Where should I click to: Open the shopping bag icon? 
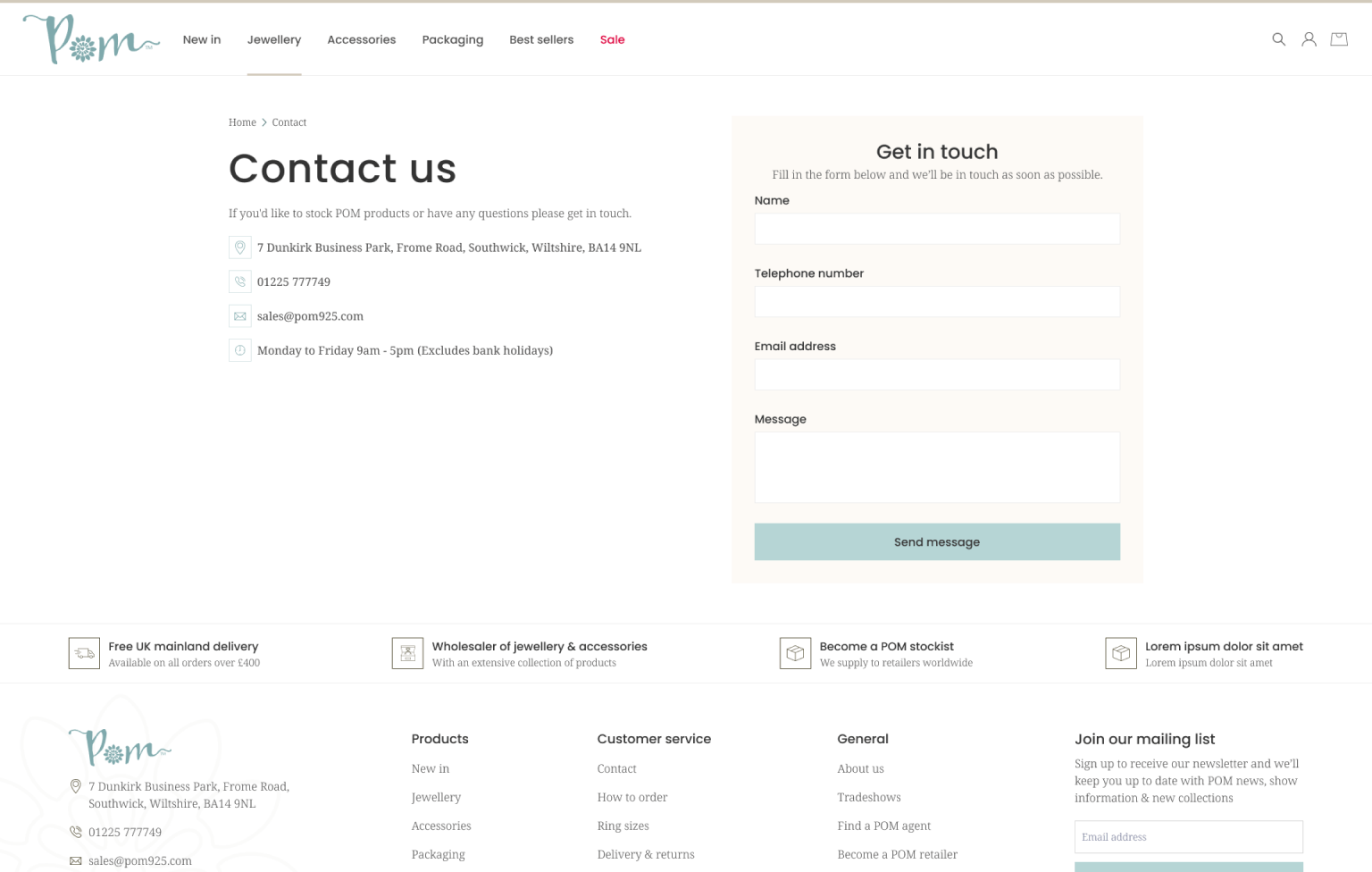pyautogui.click(x=1339, y=39)
